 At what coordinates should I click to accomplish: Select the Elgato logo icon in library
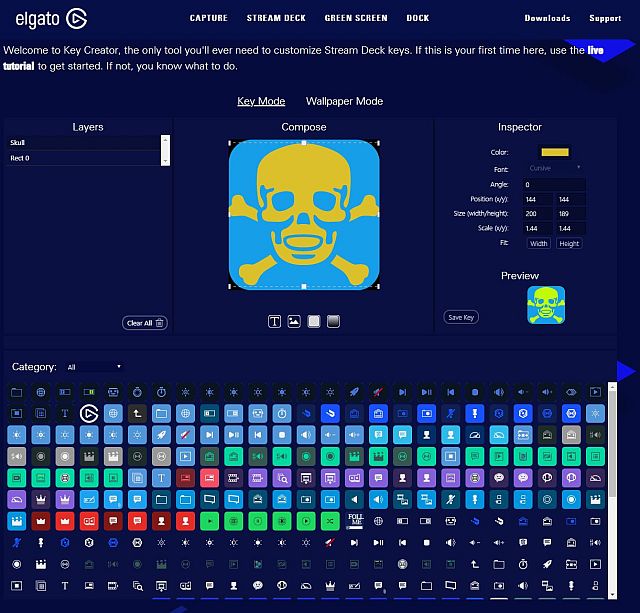(x=88, y=412)
